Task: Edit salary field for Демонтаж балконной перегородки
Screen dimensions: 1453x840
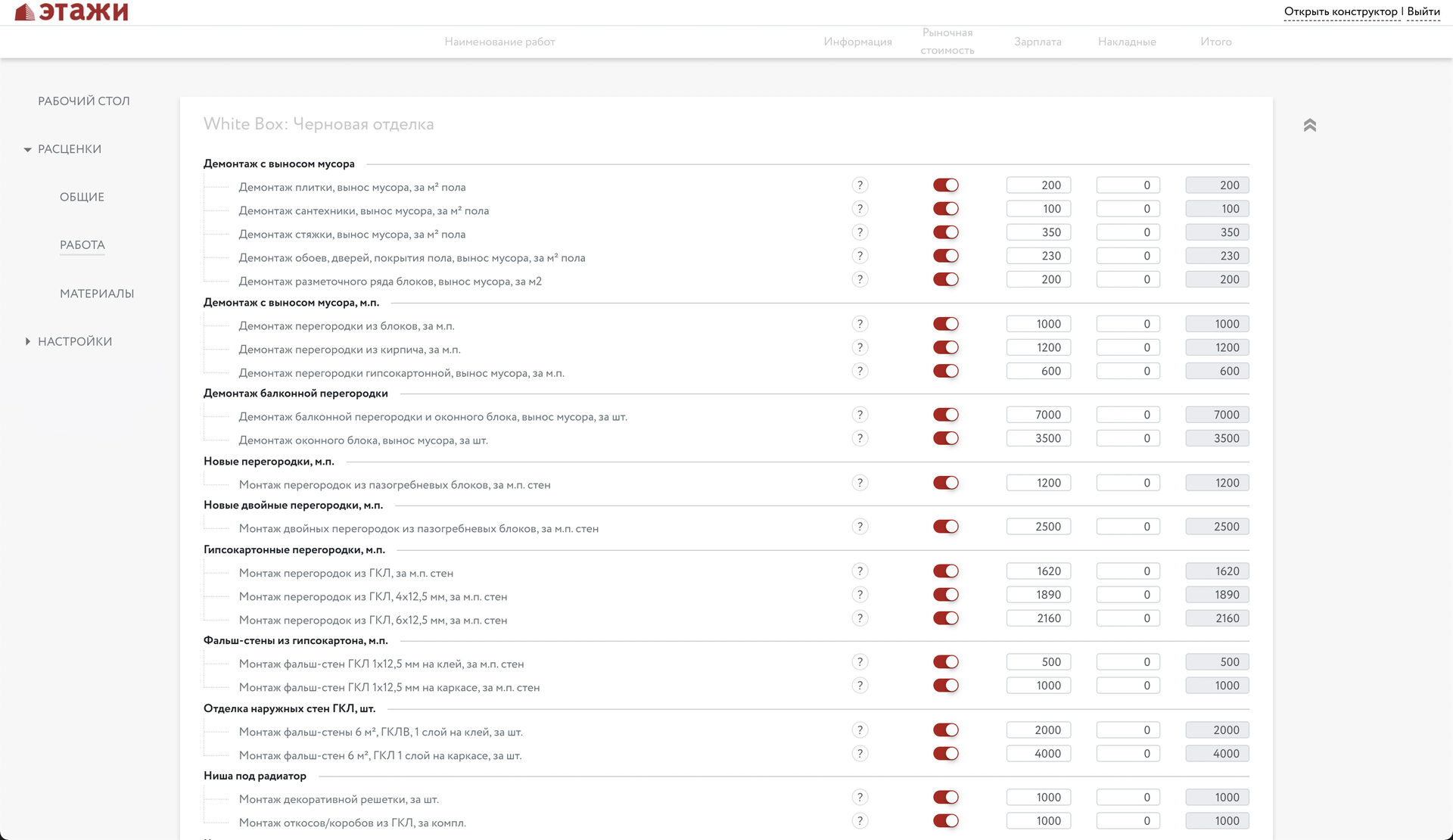Action: (1038, 415)
